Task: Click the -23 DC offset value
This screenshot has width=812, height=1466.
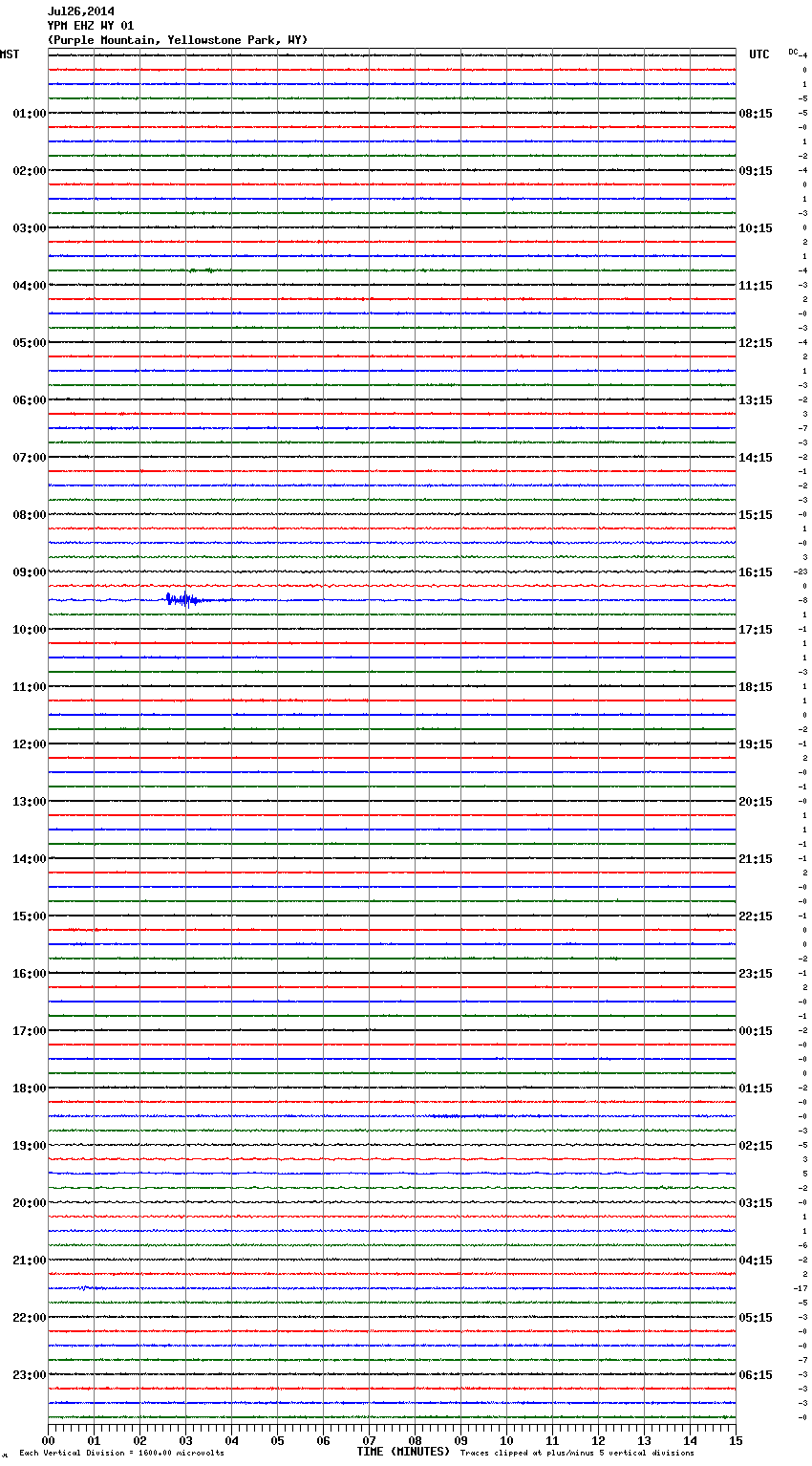Action: coord(800,572)
